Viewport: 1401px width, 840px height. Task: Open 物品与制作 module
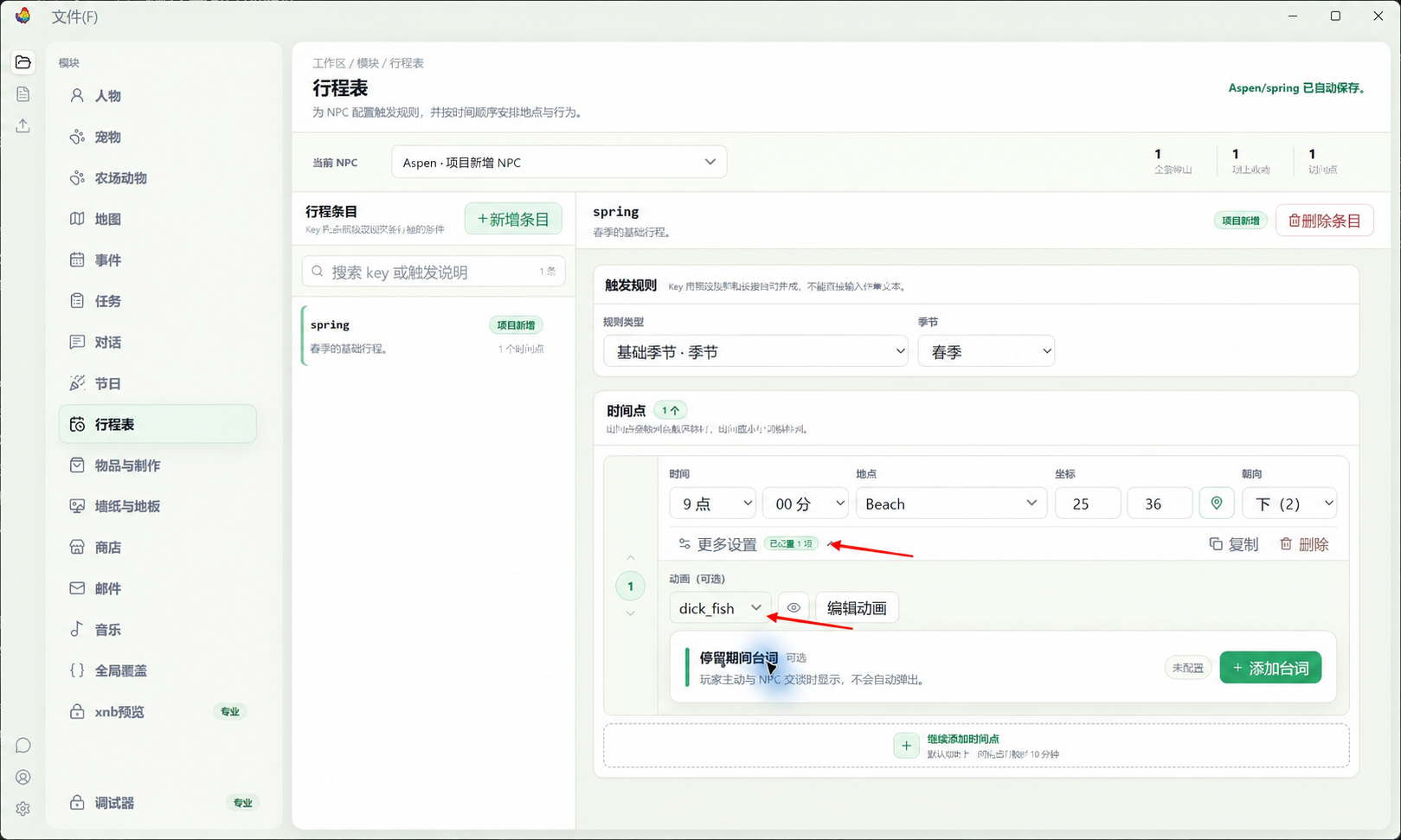(157, 465)
